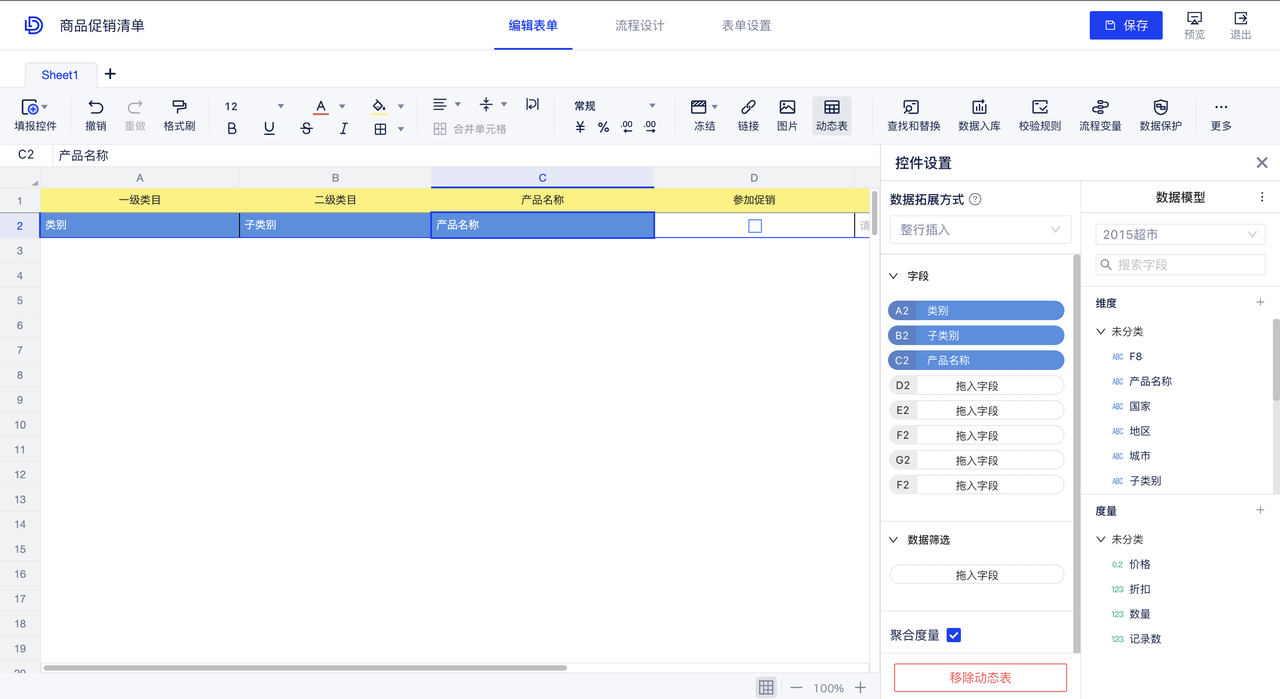This screenshot has width=1280, height=699.
Task: Click the Freeze (冻结) panes icon
Action: (699, 107)
